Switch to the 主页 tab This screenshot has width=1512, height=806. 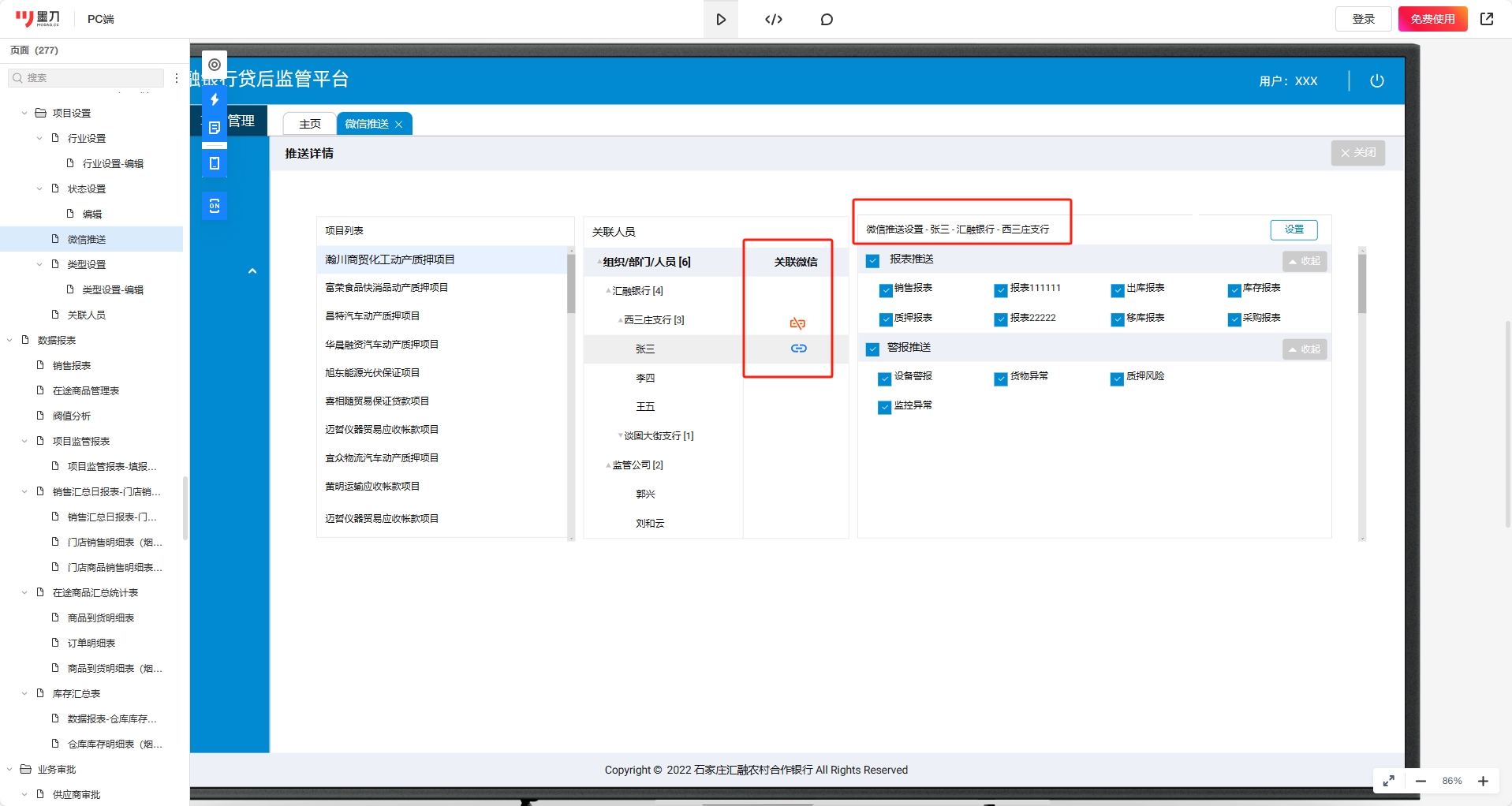310,124
